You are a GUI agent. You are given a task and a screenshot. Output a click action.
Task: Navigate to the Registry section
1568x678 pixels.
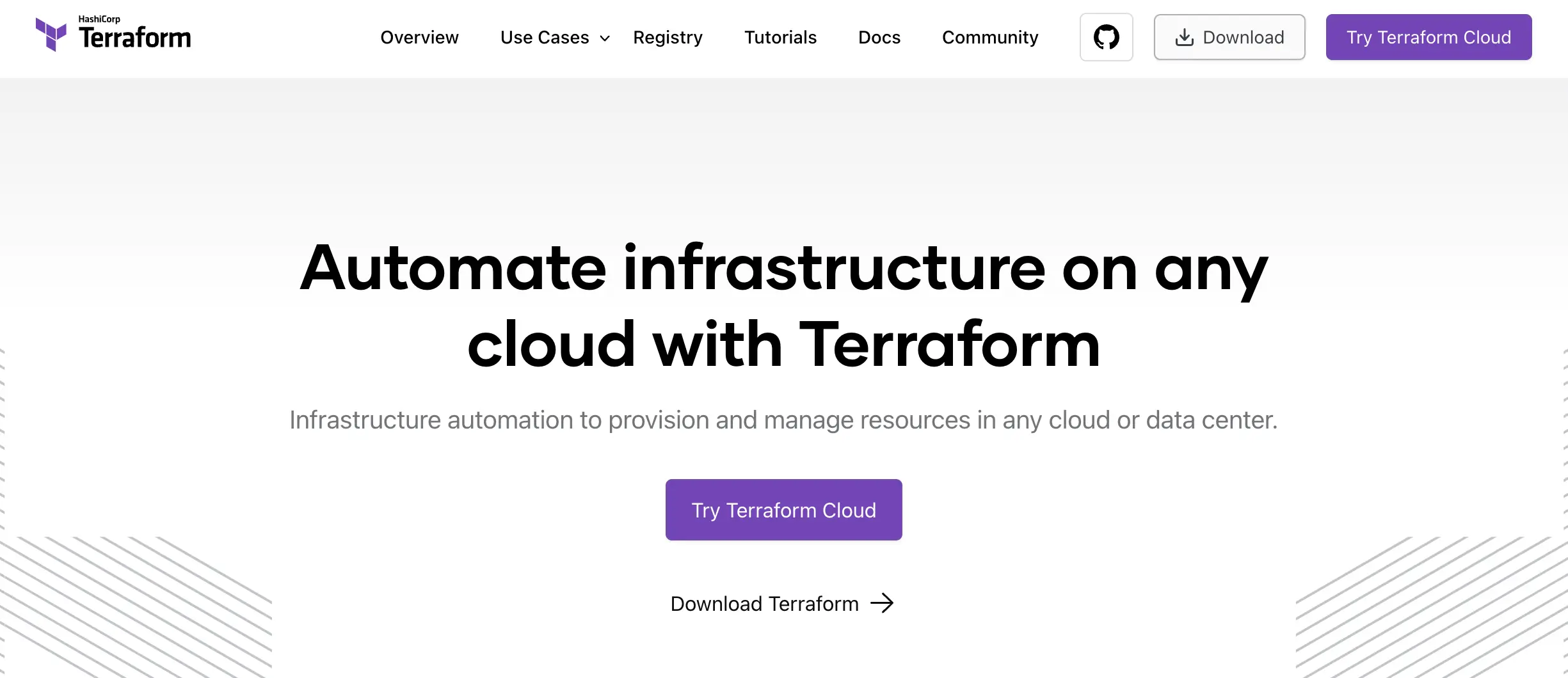coord(667,38)
